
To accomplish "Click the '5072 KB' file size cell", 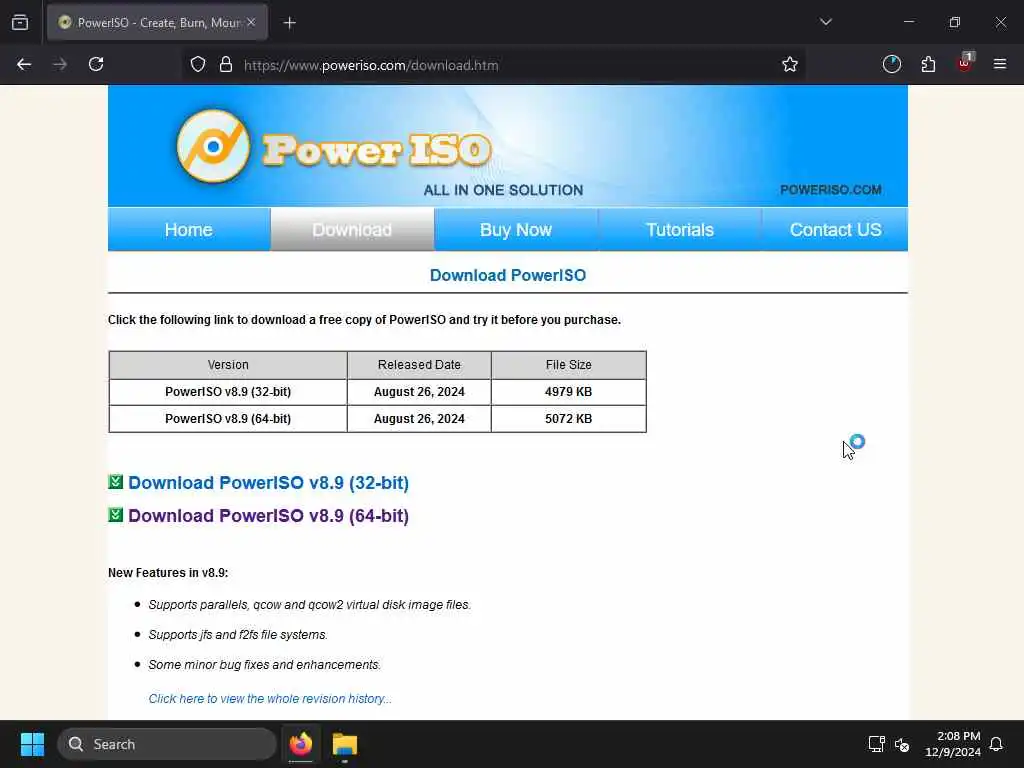I will click(x=568, y=419).
